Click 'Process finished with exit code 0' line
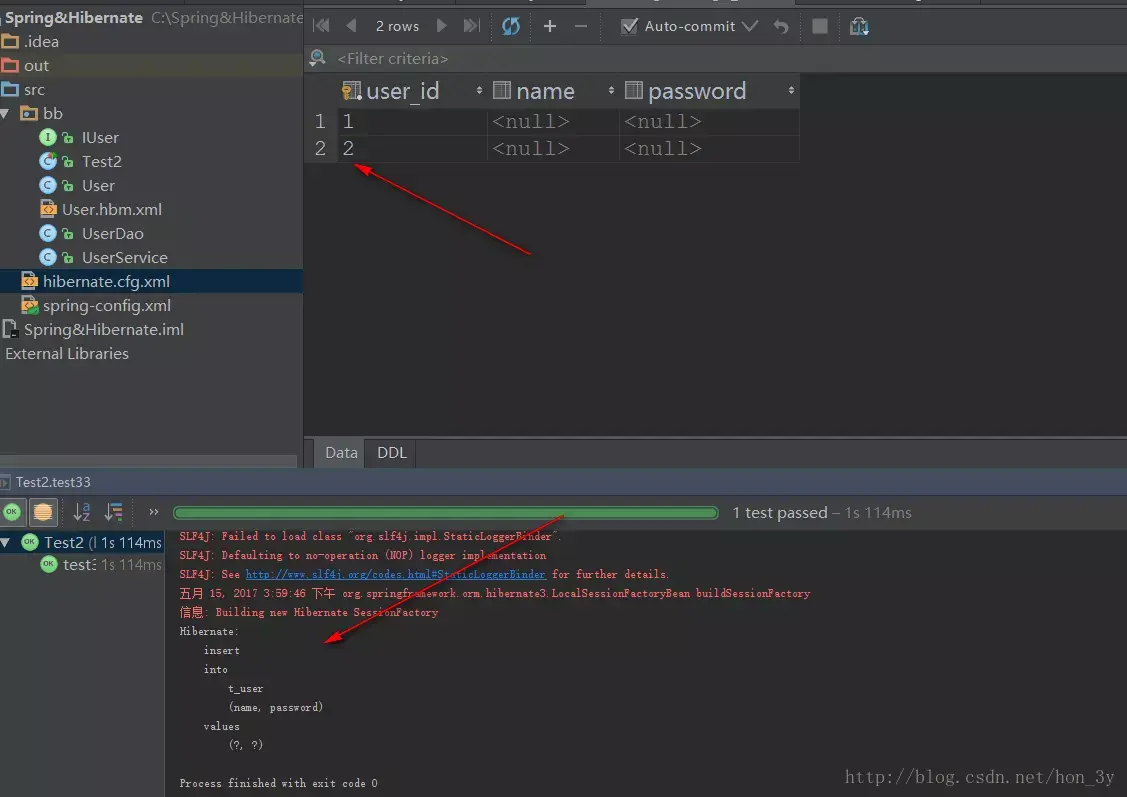The height and width of the screenshot is (797, 1127). pyautogui.click(x=278, y=783)
